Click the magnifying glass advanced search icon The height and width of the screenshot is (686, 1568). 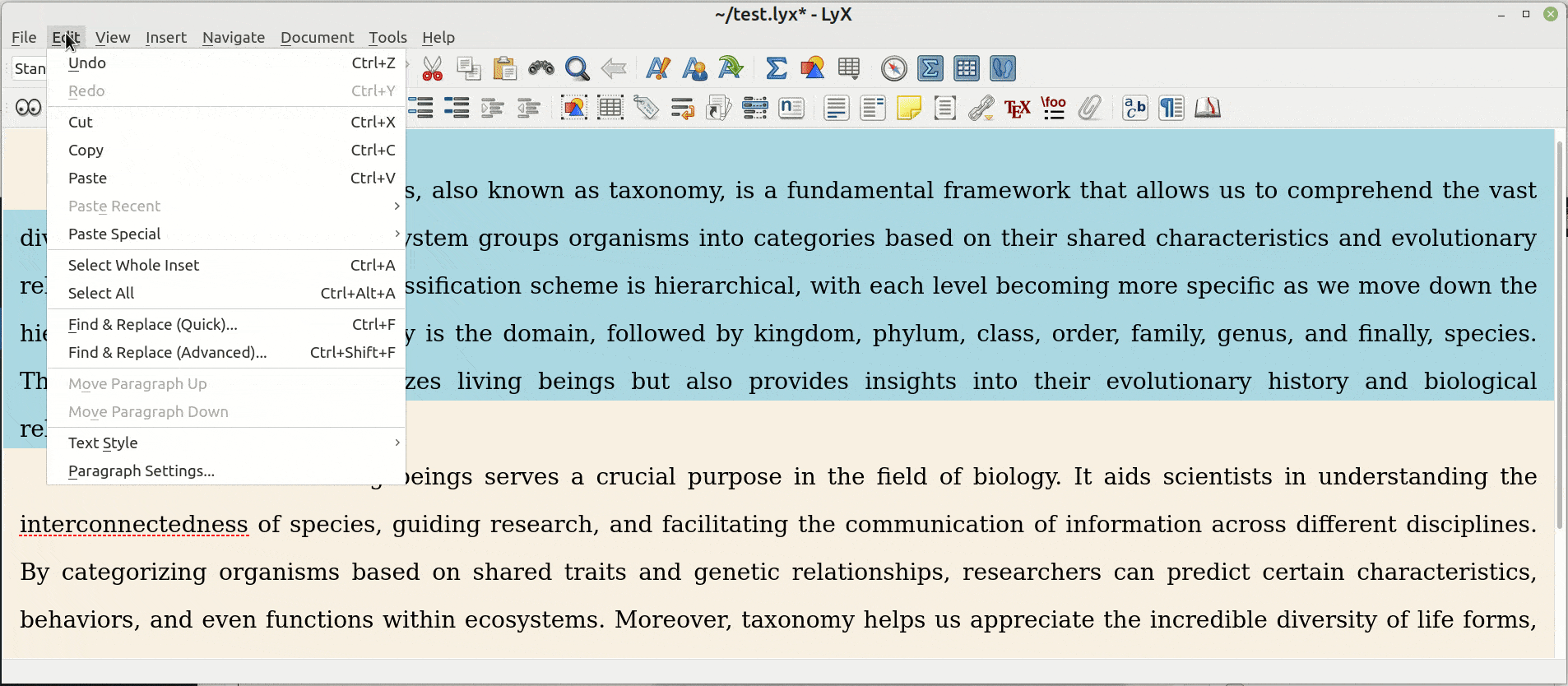(578, 68)
